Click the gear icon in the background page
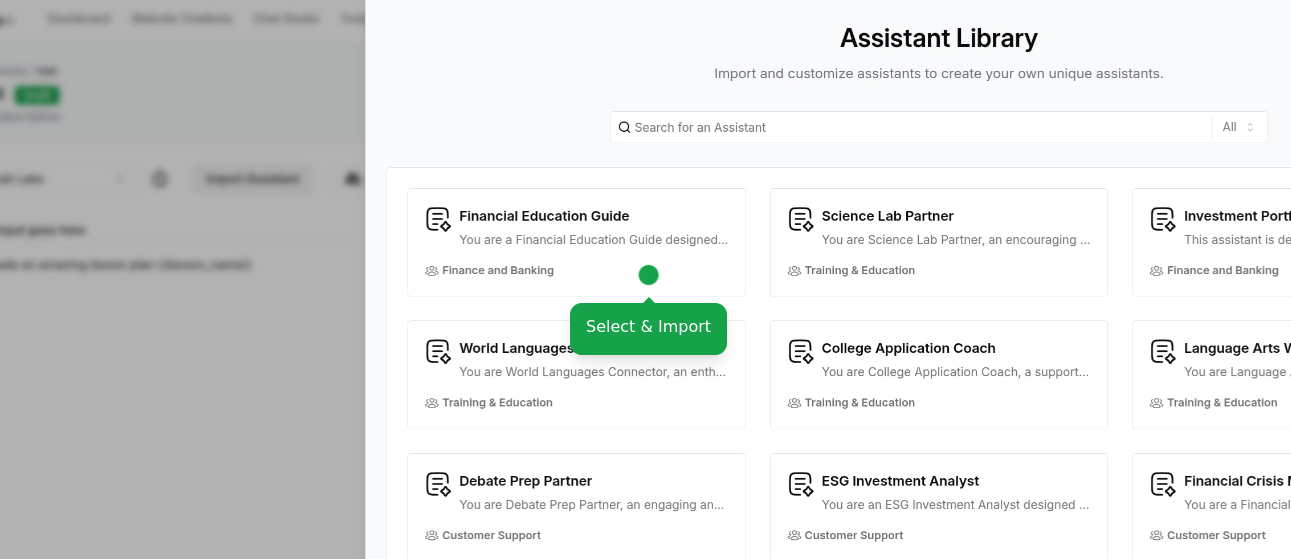 tap(160, 179)
